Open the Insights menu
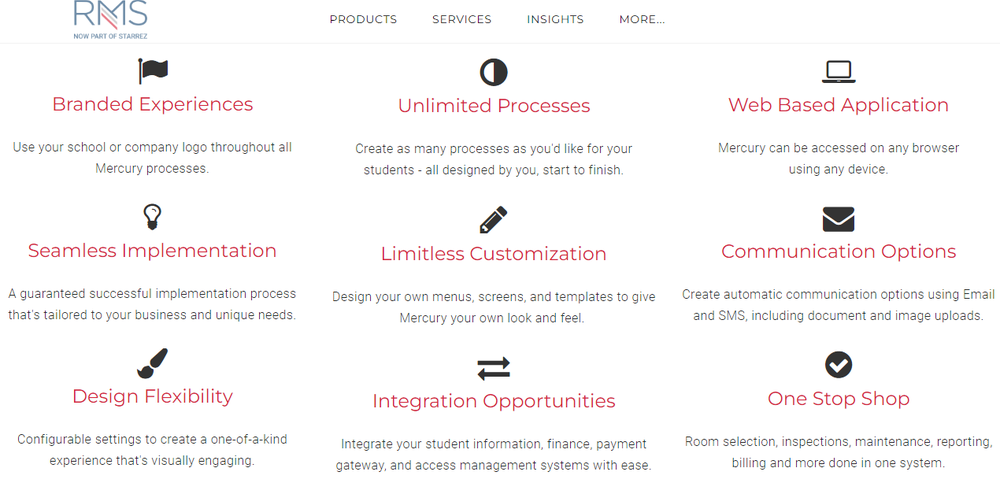 click(x=555, y=19)
